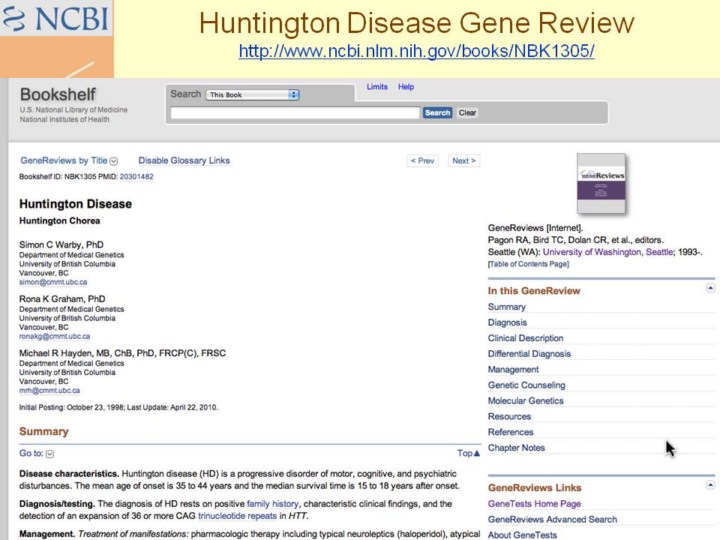Collapse the 'In this GeneReview' panel
This screenshot has height=540, width=720.
click(x=709, y=289)
